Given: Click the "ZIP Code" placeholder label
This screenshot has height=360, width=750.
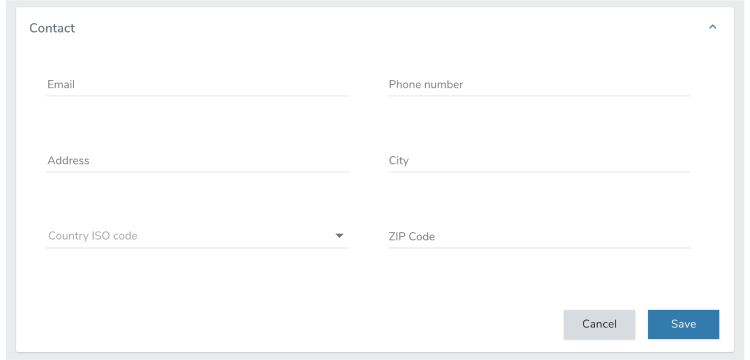Looking at the screenshot, I should (x=411, y=237).
